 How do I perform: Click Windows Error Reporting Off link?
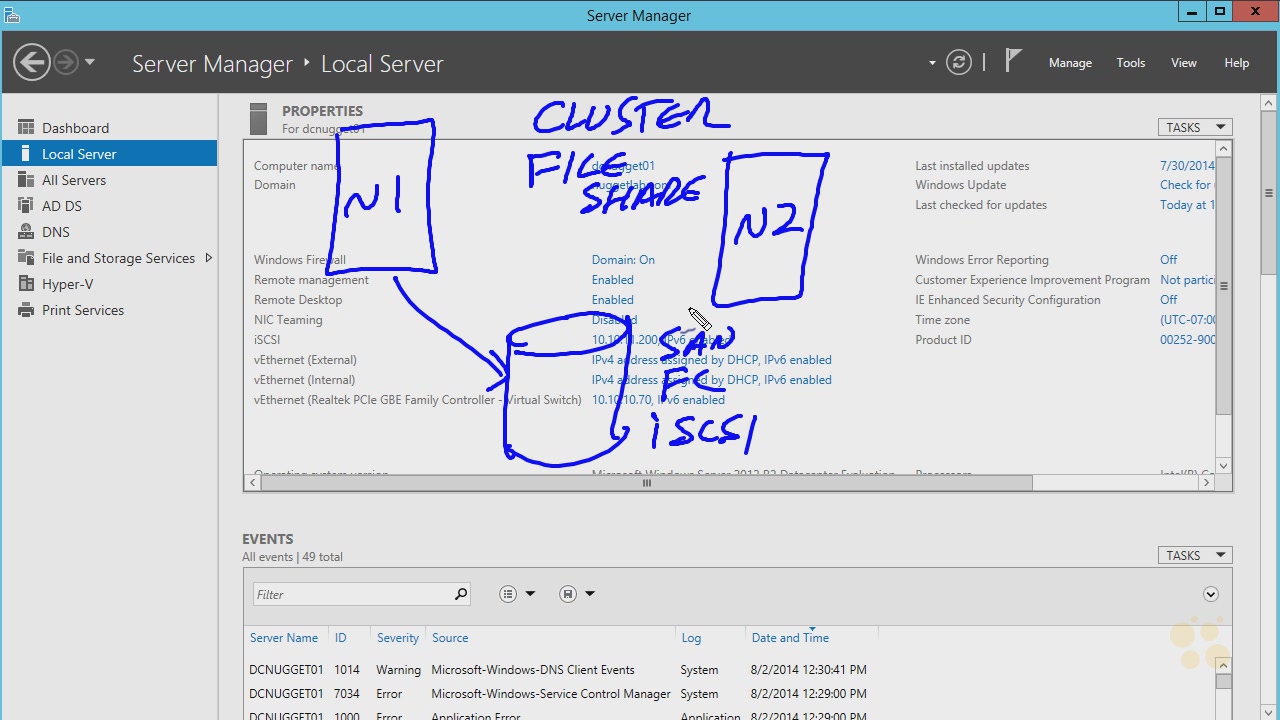(1168, 260)
